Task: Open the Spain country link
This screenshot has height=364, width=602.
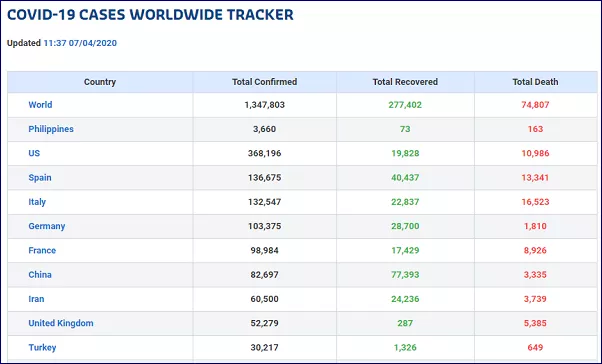Action: pos(40,177)
